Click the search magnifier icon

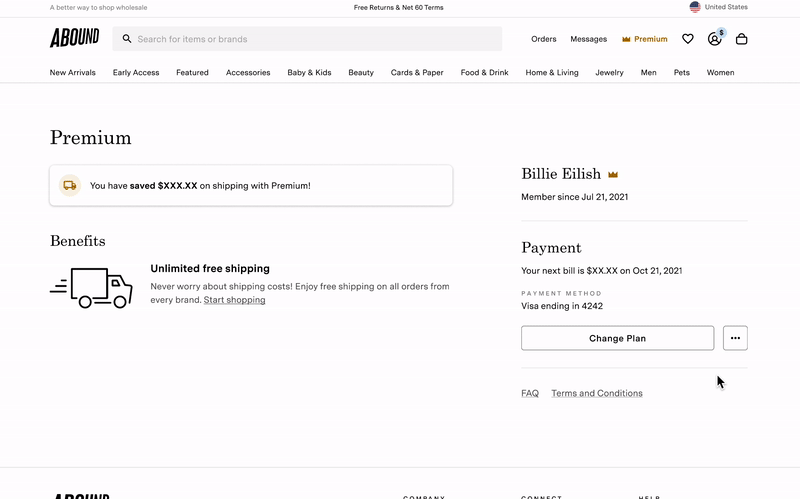(x=127, y=39)
